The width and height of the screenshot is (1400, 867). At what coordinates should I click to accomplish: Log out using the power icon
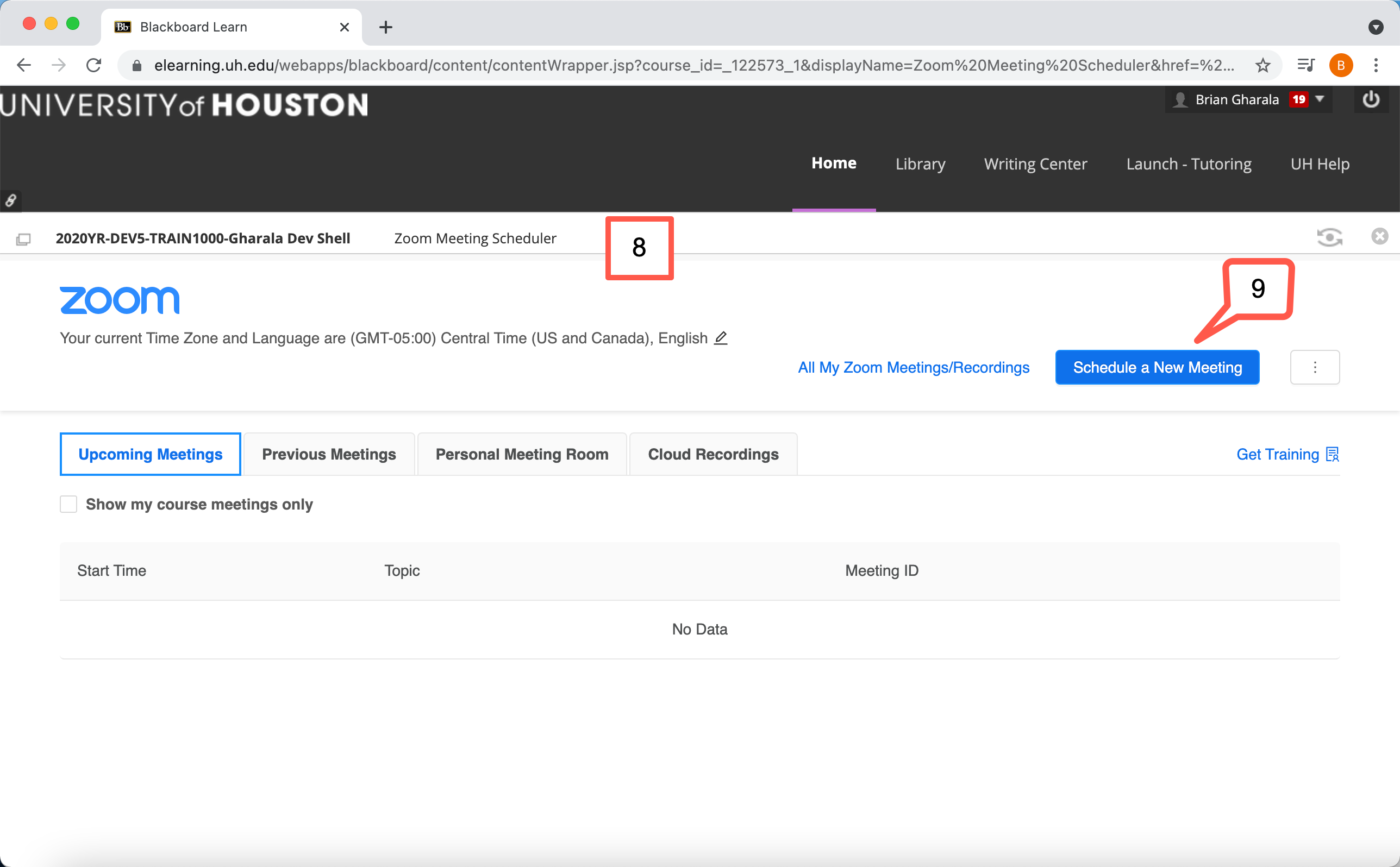click(x=1371, y=100)
